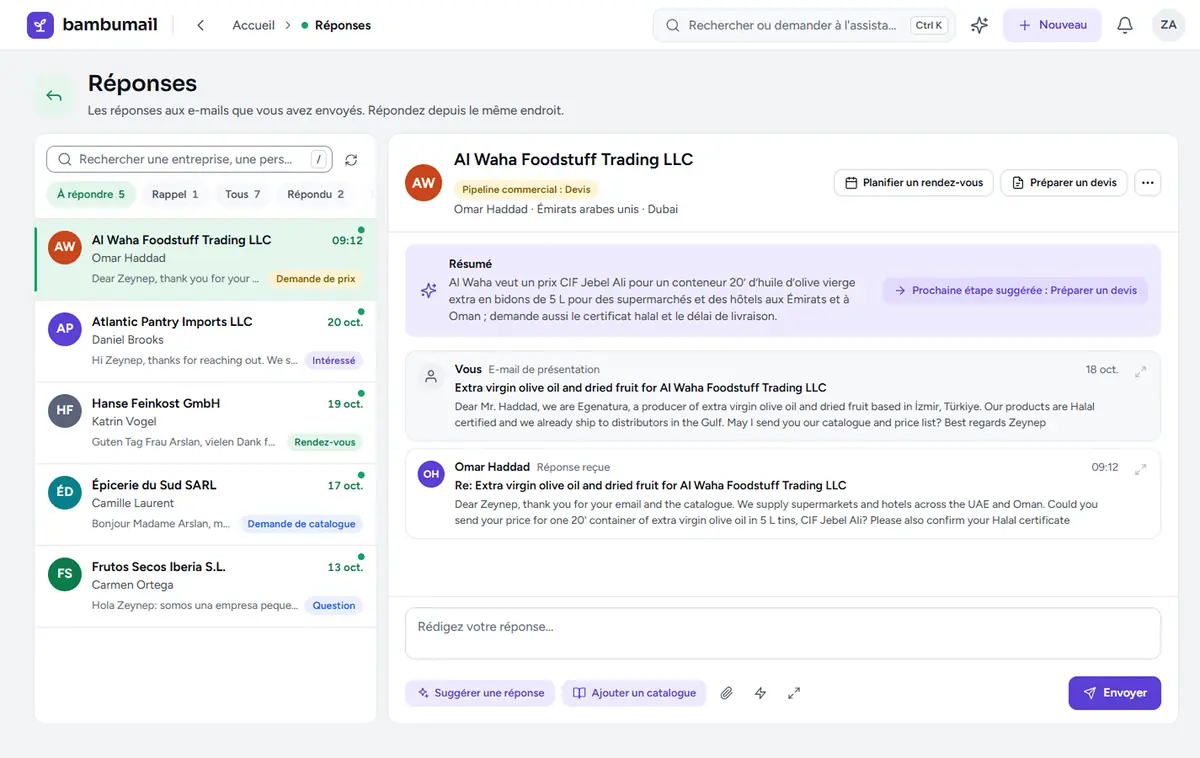
Task: Click the AP avatar for Atlantic Pantry Imports
Action: (65, 328)
